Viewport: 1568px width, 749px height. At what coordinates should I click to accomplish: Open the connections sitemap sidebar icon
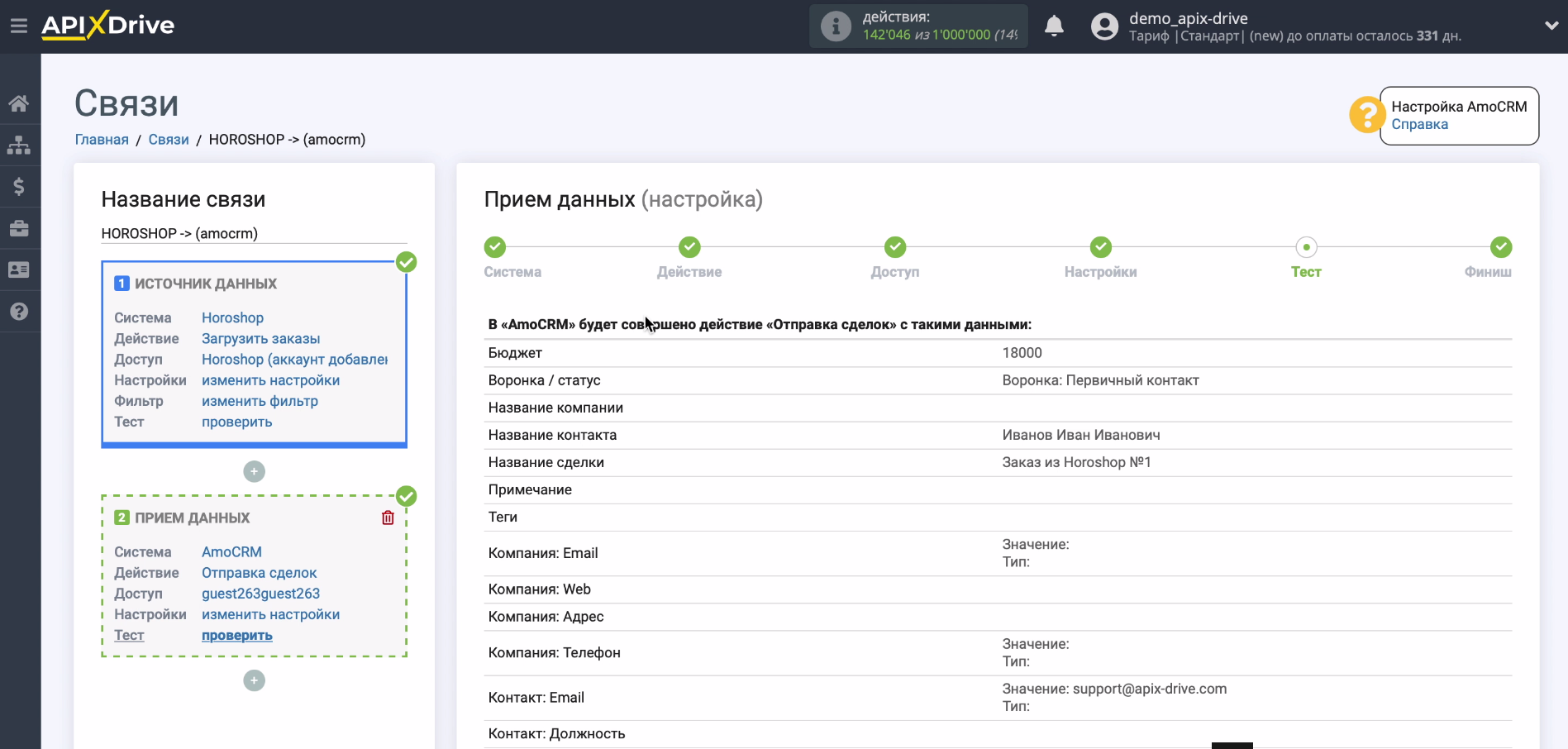pos(19,145)
